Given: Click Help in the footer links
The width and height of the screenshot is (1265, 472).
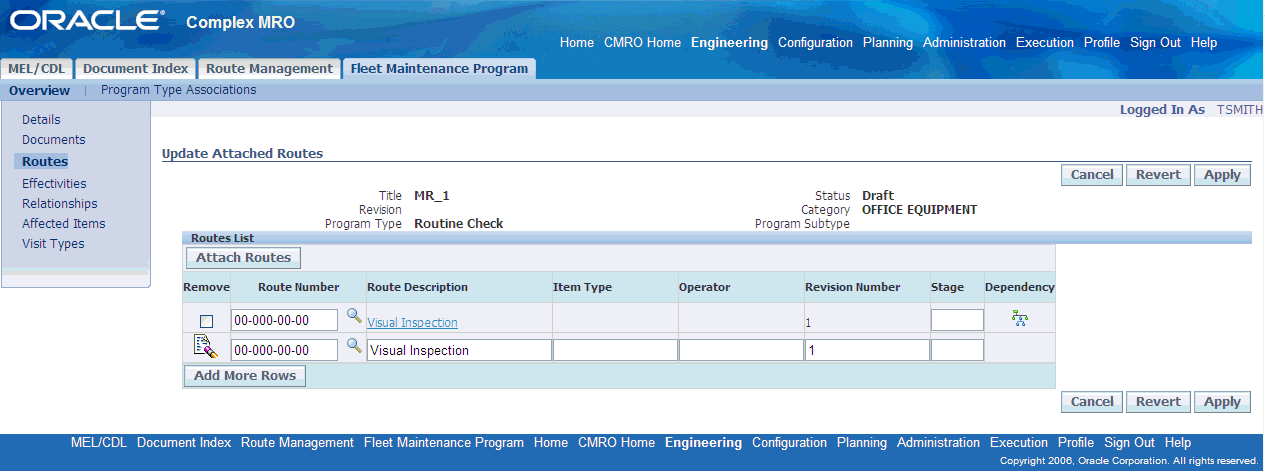Looking at the screenshot, I should (1178, 443).
